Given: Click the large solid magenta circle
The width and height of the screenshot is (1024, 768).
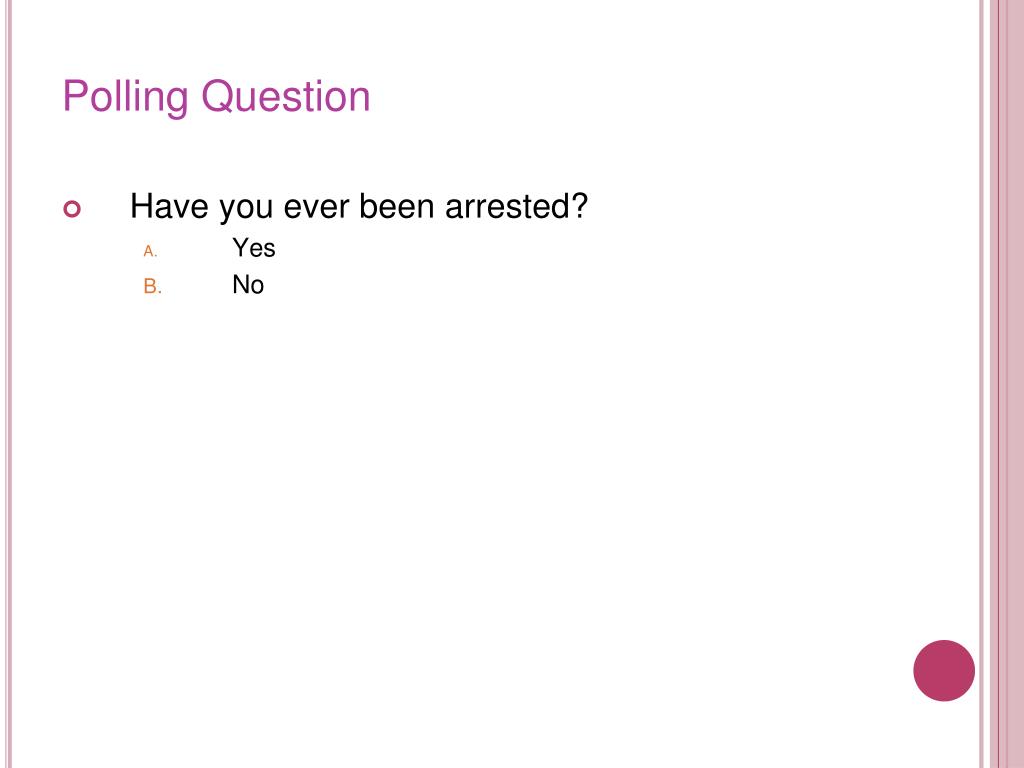Looking at the screenshot, I should click(x=944, y=671).
